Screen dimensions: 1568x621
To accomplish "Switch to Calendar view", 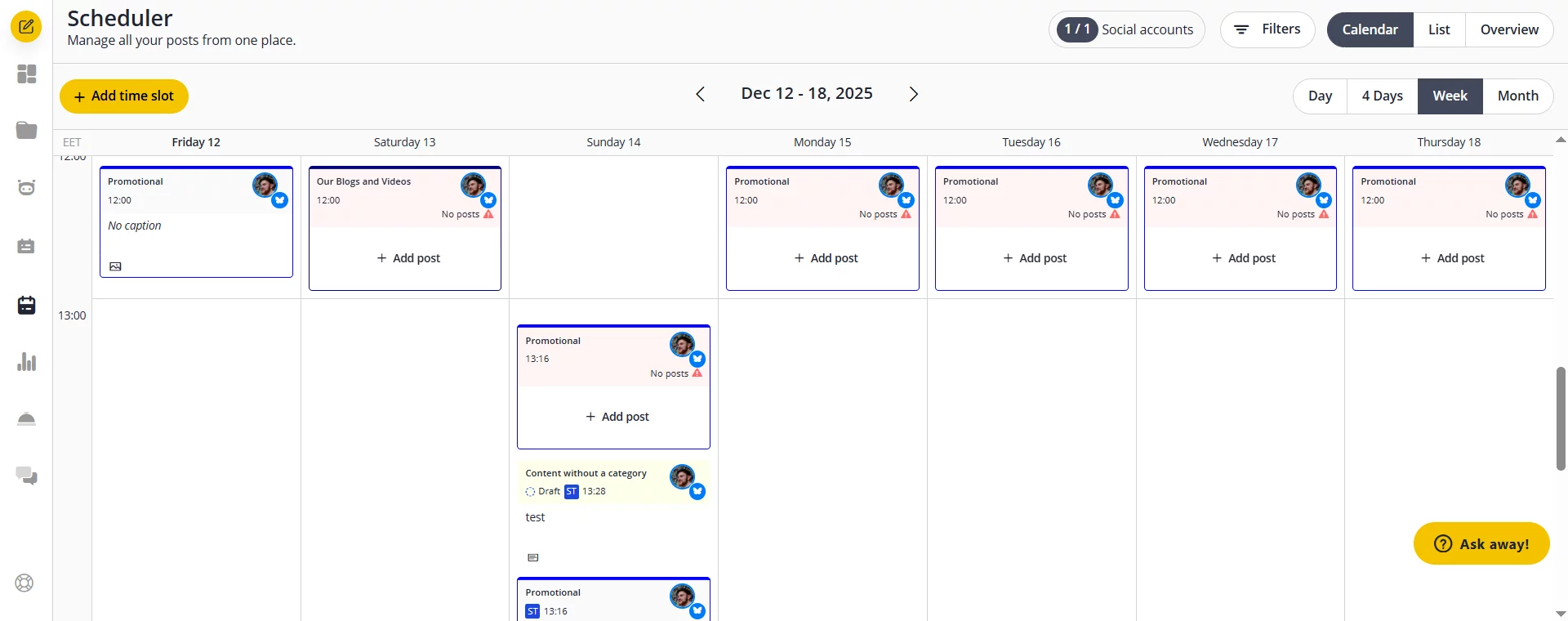I will pyautogui.click(x=1370, y=29).
